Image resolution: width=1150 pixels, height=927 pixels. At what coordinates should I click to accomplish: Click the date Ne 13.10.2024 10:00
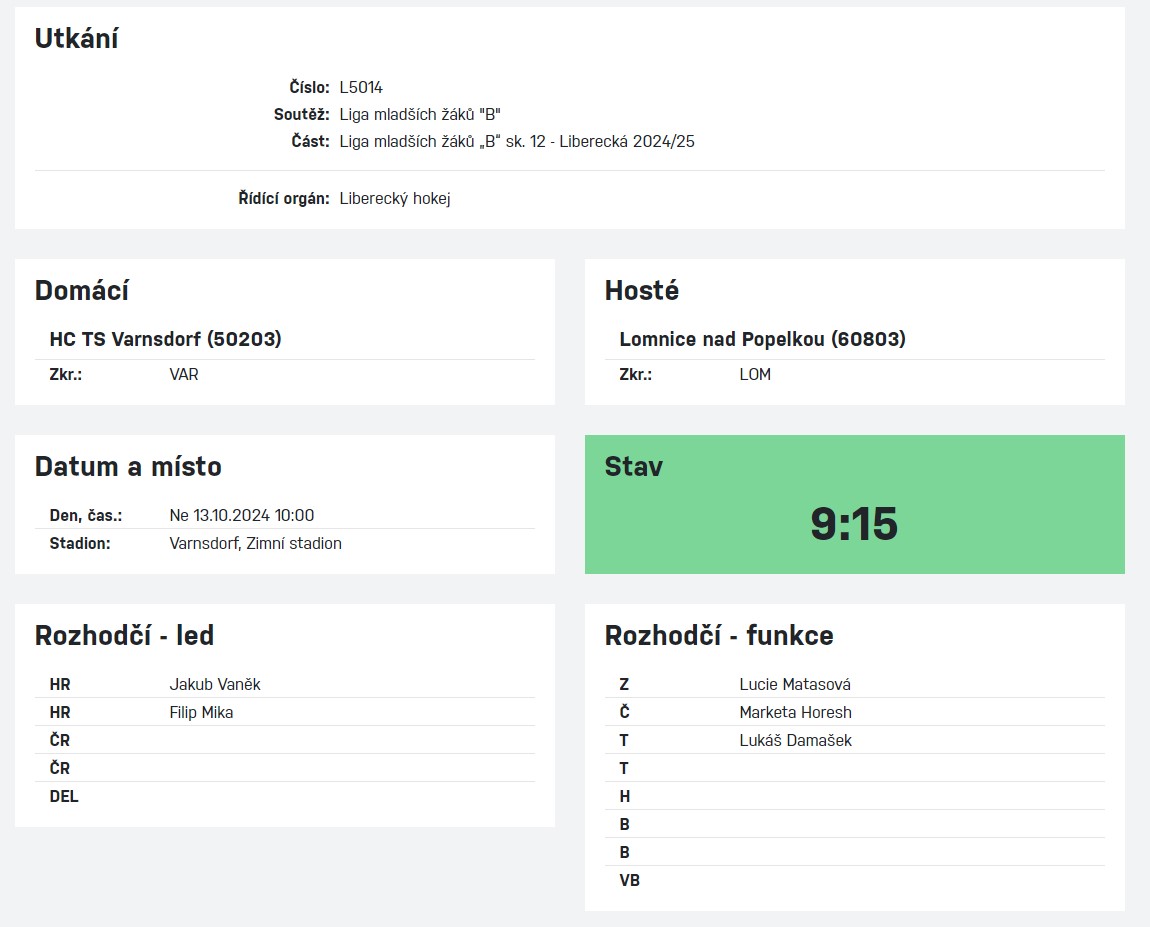(241, 516)
